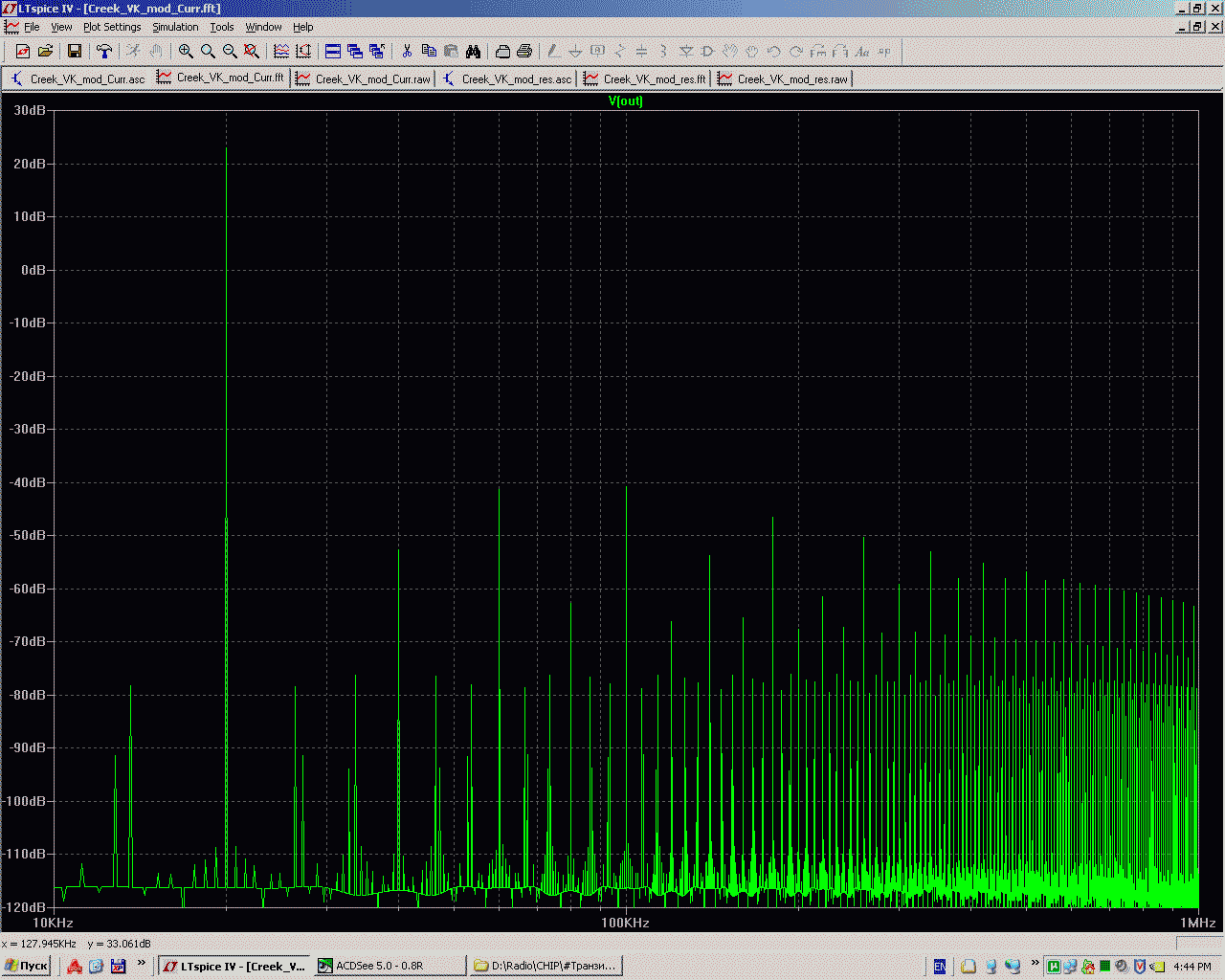Click the LTspice IV taskbar button
Screen dimensions: 1225x980
coord(234,966)
